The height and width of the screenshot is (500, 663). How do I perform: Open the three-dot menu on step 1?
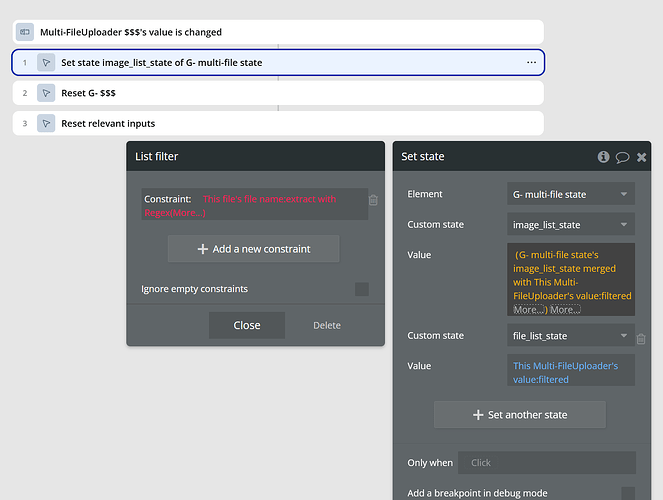[x=531, y=63]
